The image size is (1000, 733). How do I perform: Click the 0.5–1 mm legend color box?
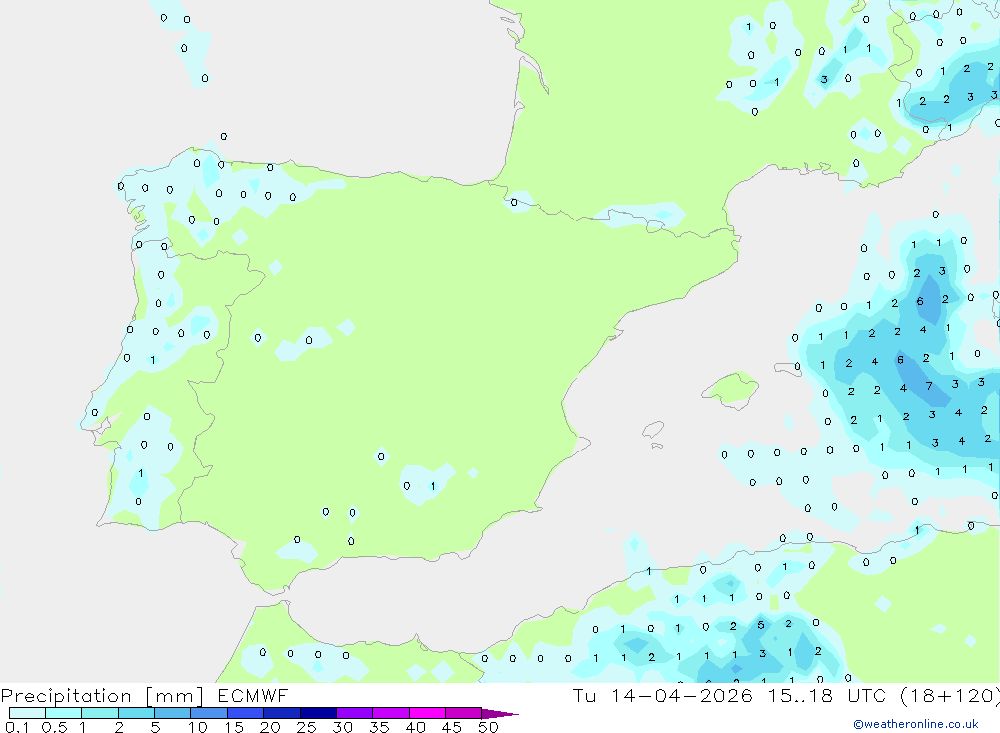[x=64, y=713]
